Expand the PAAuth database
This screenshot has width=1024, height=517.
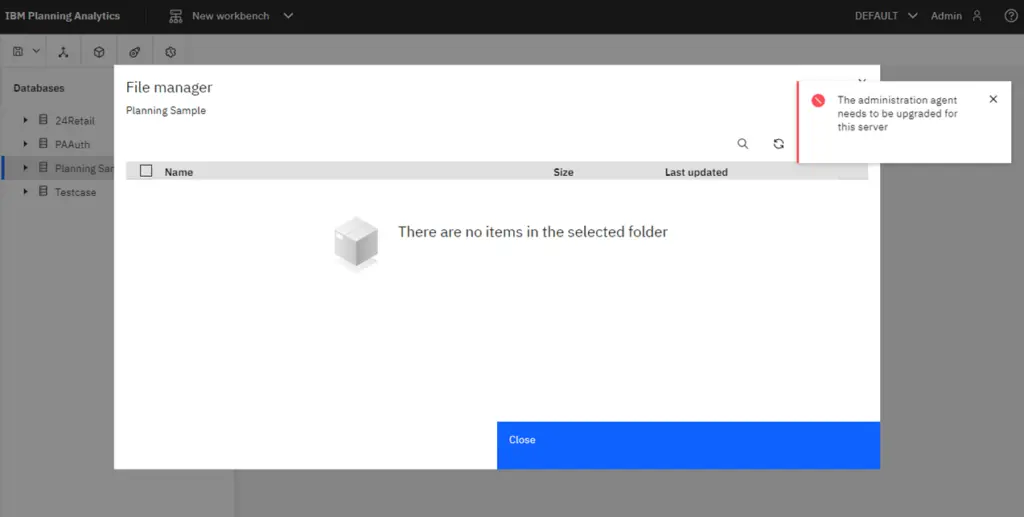(x=25, y=144)
